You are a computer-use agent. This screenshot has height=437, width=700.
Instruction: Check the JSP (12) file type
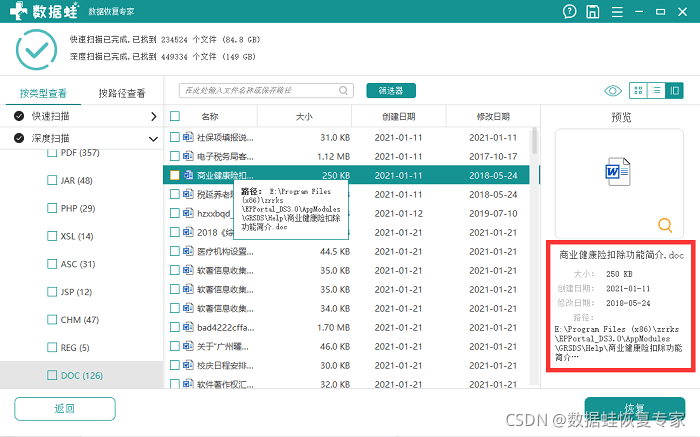(x=52, y=291)
